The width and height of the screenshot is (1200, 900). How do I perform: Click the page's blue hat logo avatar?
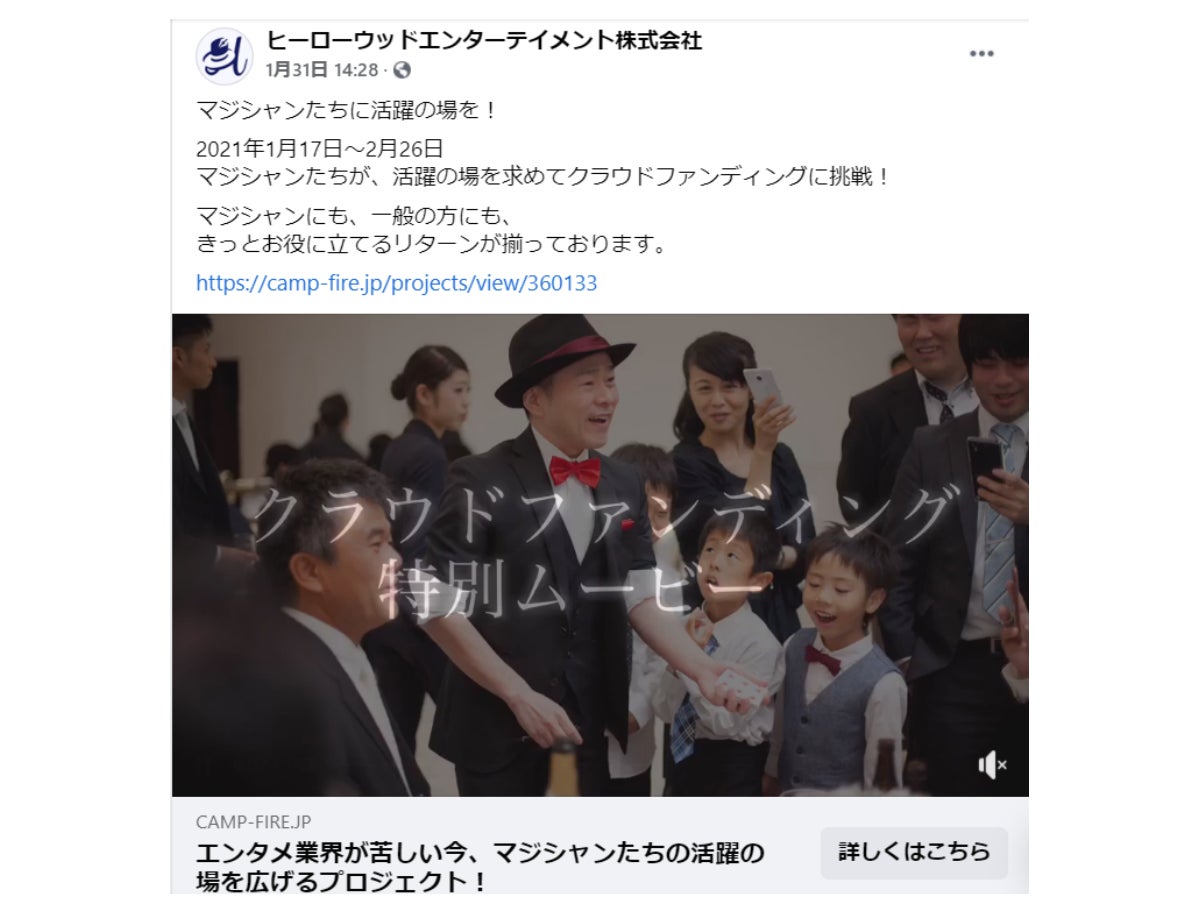point(224,56)
